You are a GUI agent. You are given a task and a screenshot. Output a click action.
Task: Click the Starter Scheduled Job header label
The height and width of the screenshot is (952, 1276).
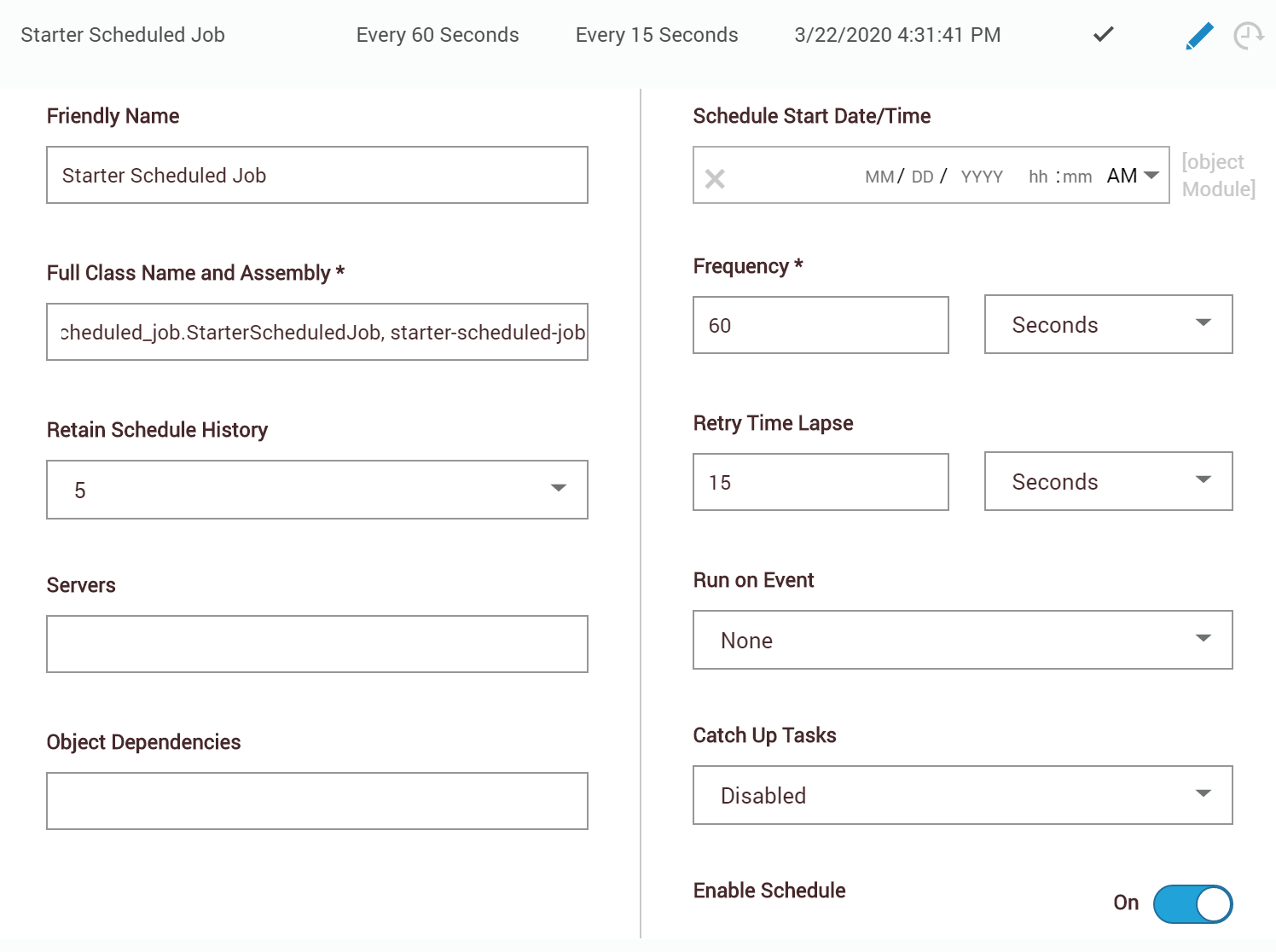122,35
